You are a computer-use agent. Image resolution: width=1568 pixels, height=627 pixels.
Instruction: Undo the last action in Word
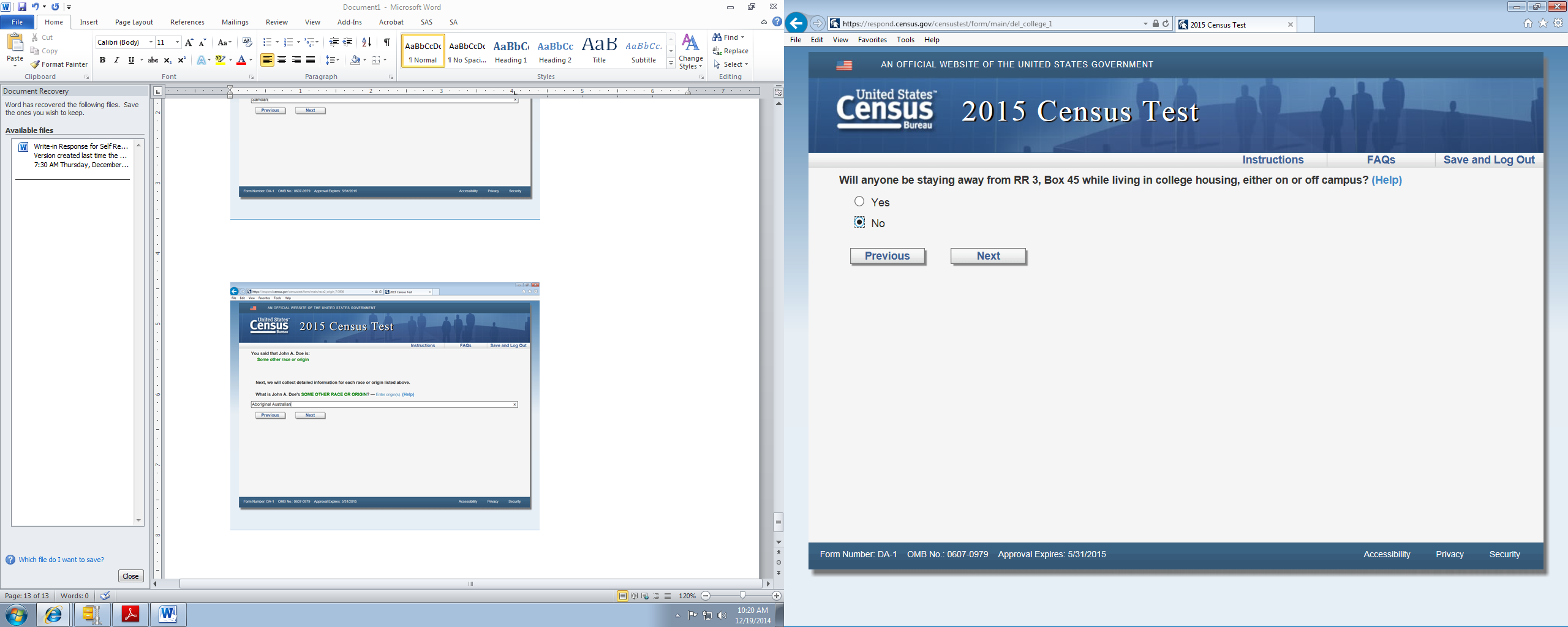click(x=35, y=7)
